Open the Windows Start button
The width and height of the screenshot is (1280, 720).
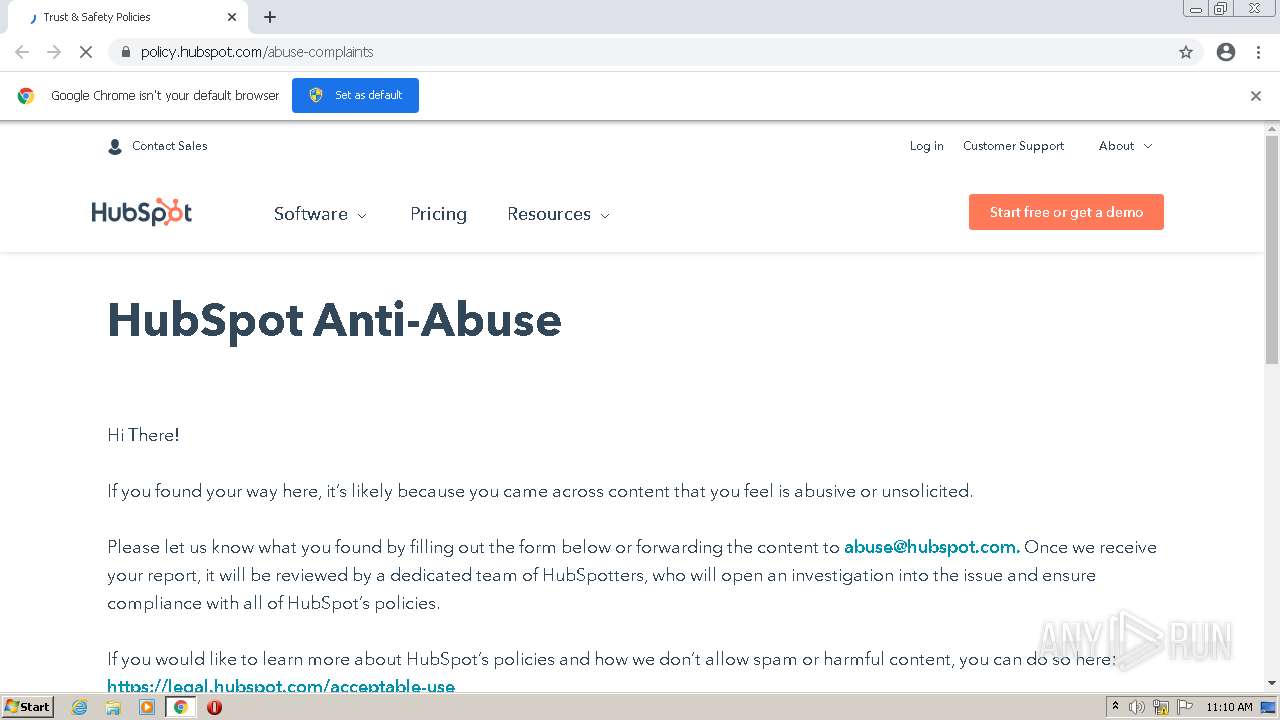[x=27, y=707]
